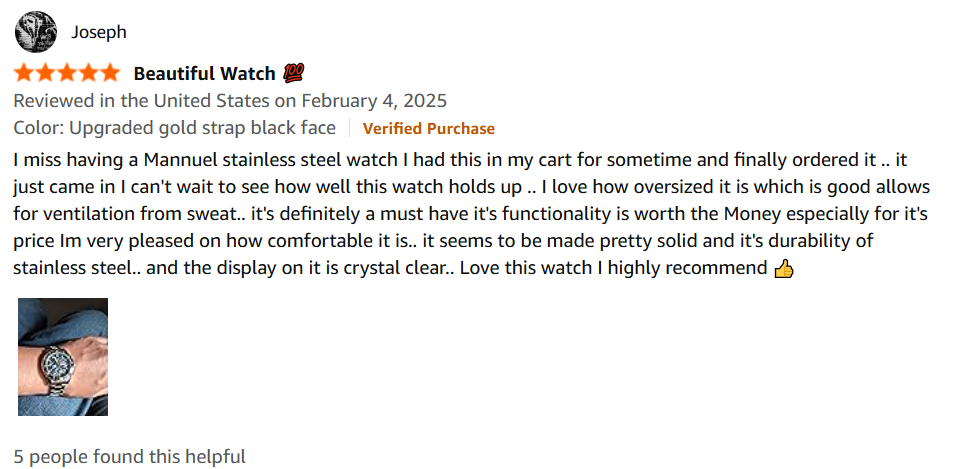Click the February 4, 2025 review date
Viewport: 970px width, 469px height.
373,101
